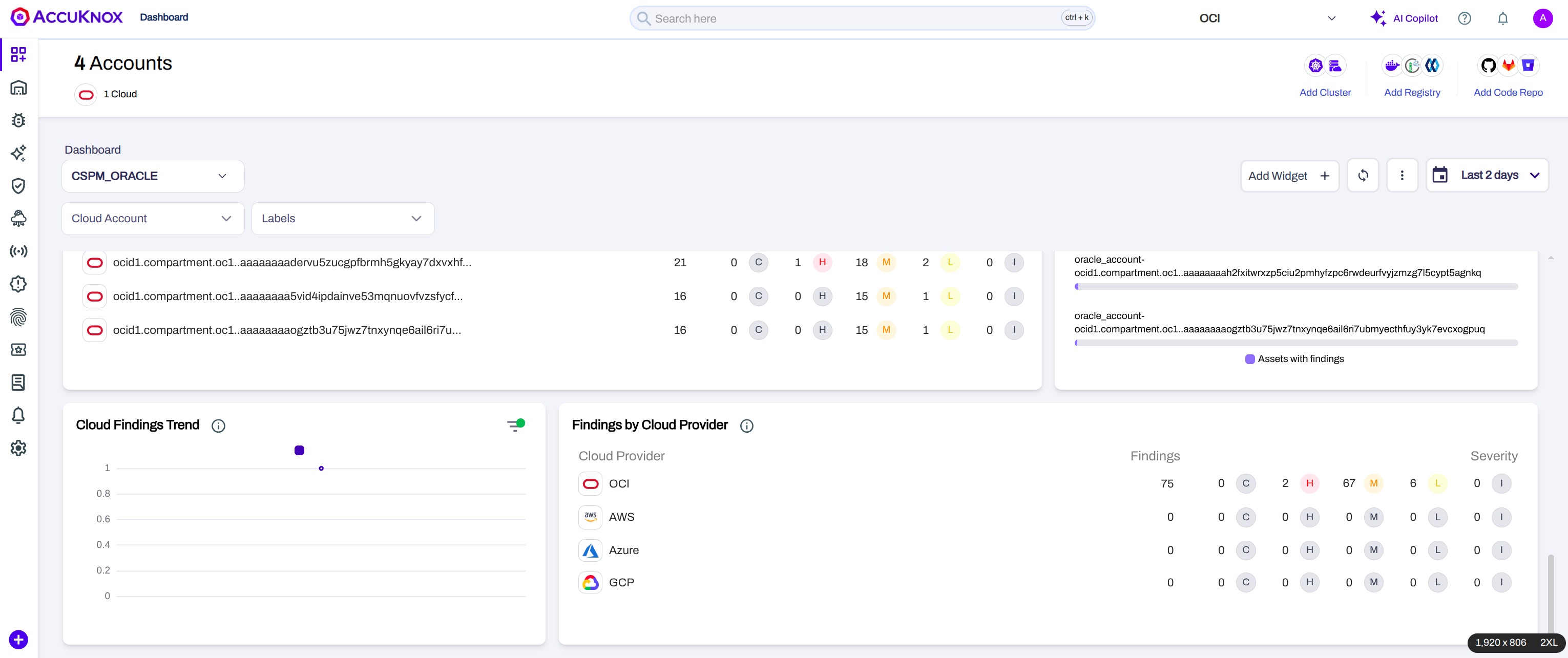The height and width of the screenshot is (658, 1568).
Task: Open the three-dot dashboard options menu
Action: coord(1402,176)
